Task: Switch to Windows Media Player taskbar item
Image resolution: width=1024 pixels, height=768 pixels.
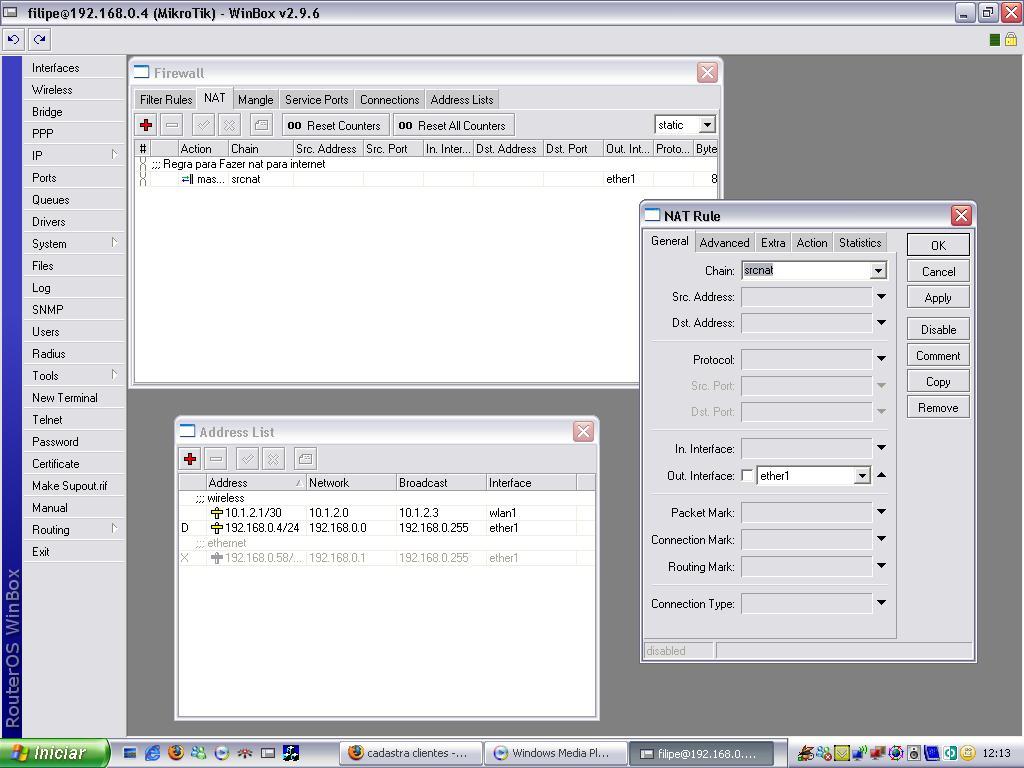Action: 556,753
